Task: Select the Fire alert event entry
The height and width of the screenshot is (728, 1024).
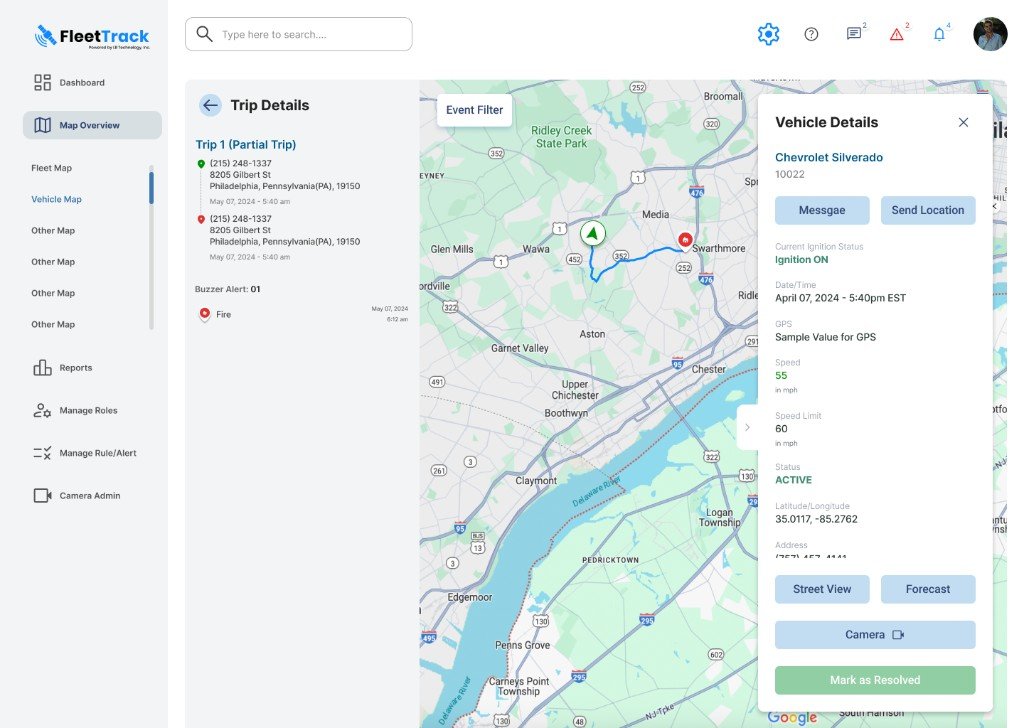Action: pyautogui.click(x=303, y=314)
